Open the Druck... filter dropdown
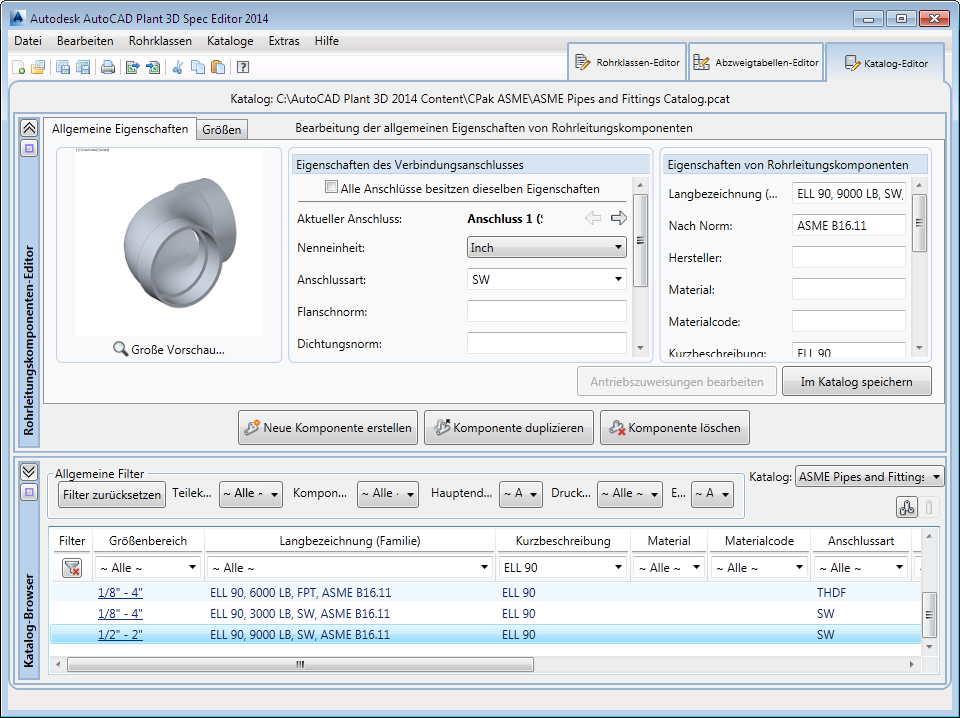Viewport: 960px width, 718px height. pos(630,494)
